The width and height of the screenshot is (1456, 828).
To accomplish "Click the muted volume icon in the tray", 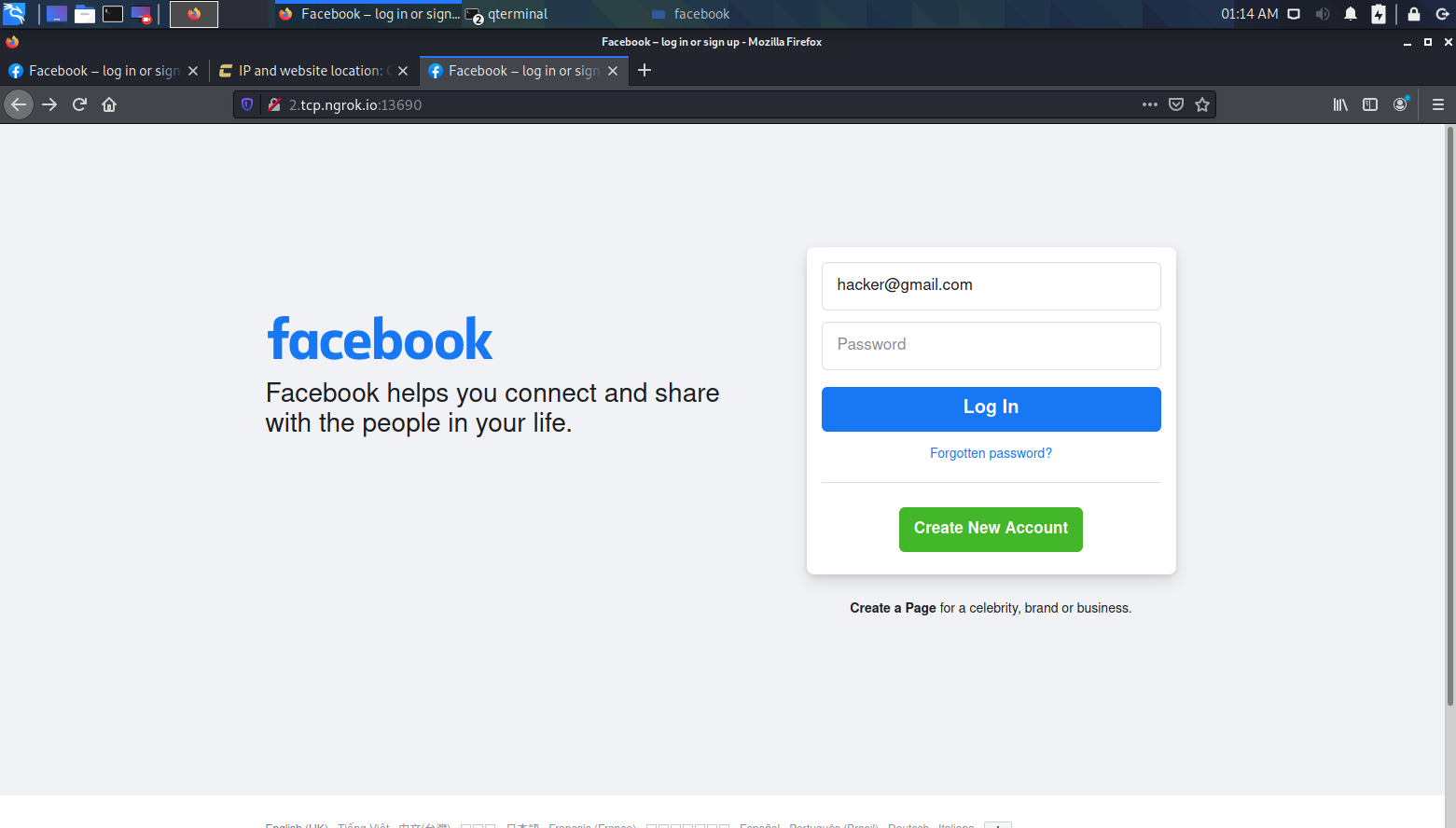I will click(1323, 14).
